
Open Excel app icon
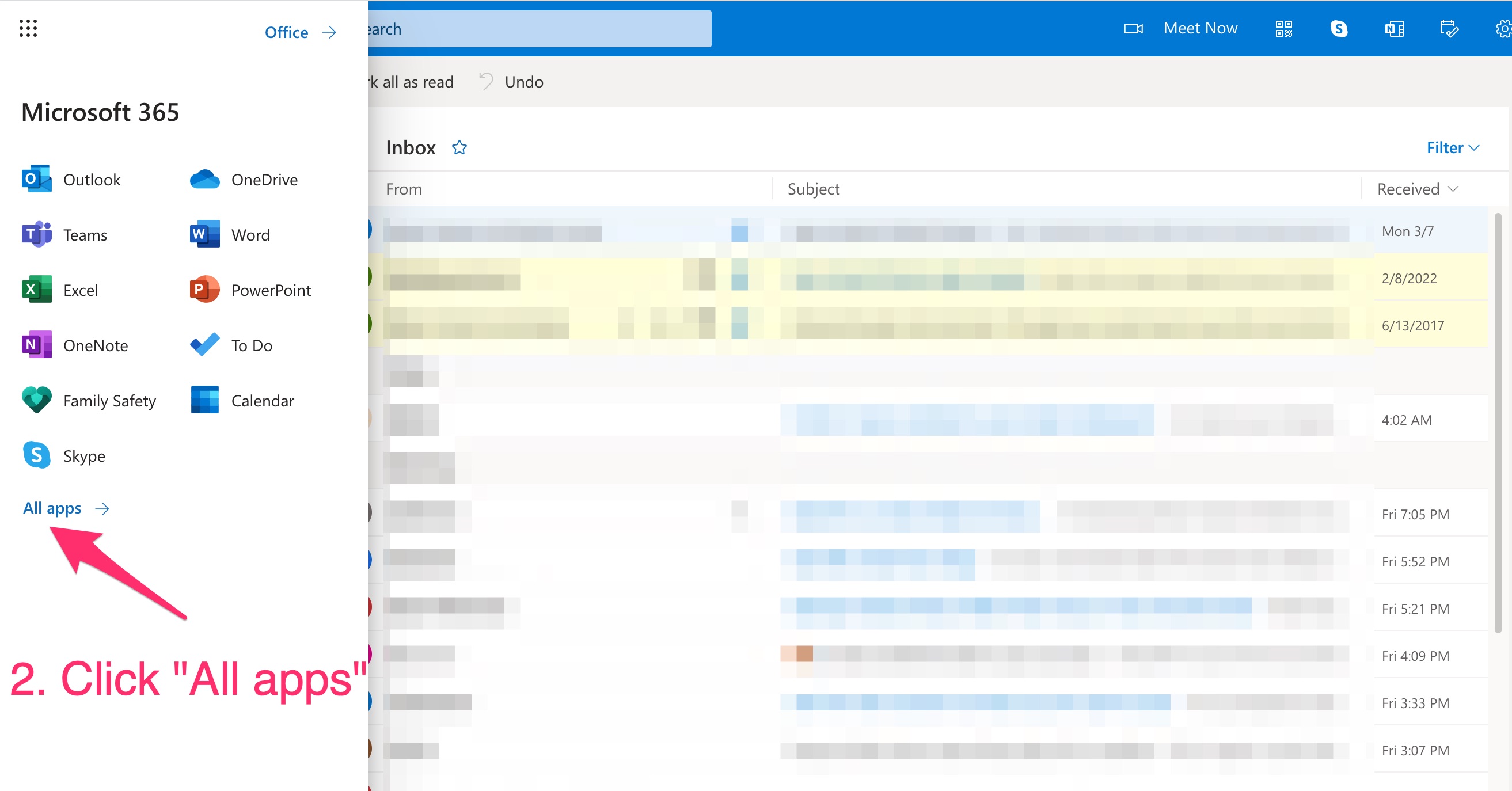36,290
